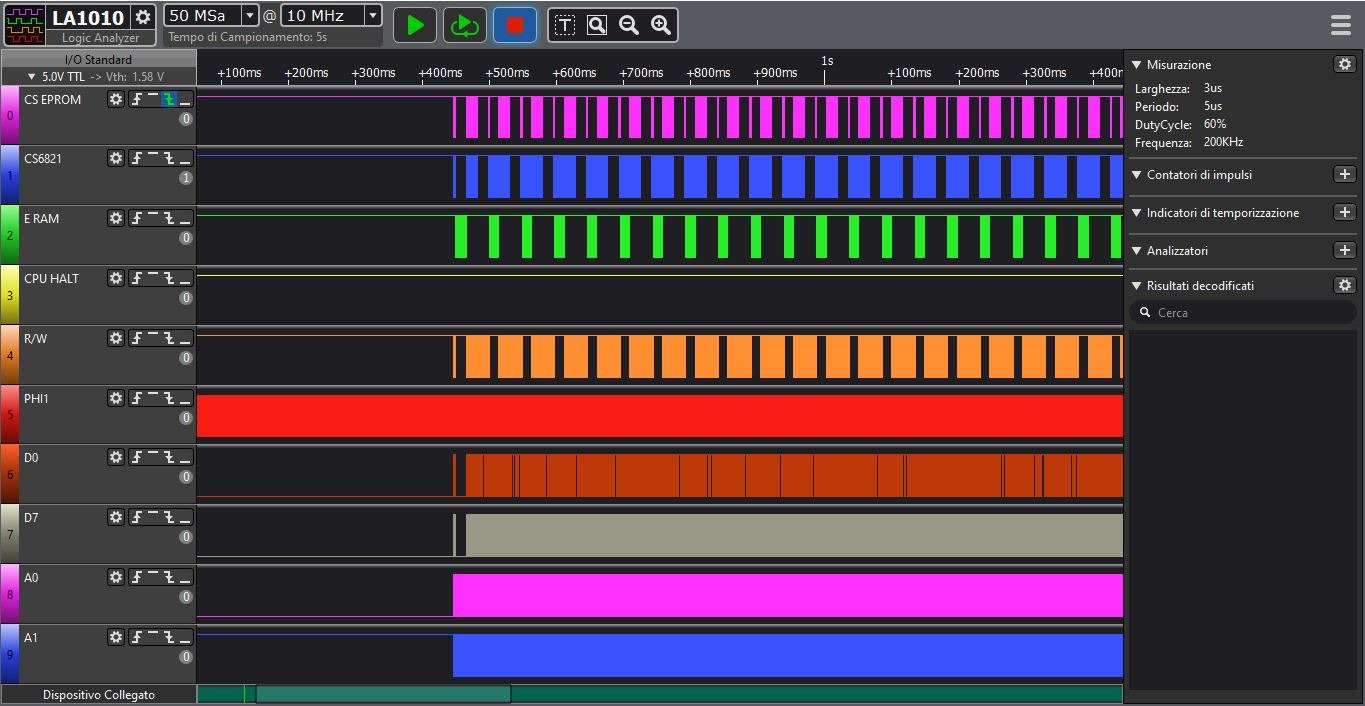The image size is (1365, 706).
Task: Toggle rising edge trigger on CS6821
Action: (x=137, y=158)
